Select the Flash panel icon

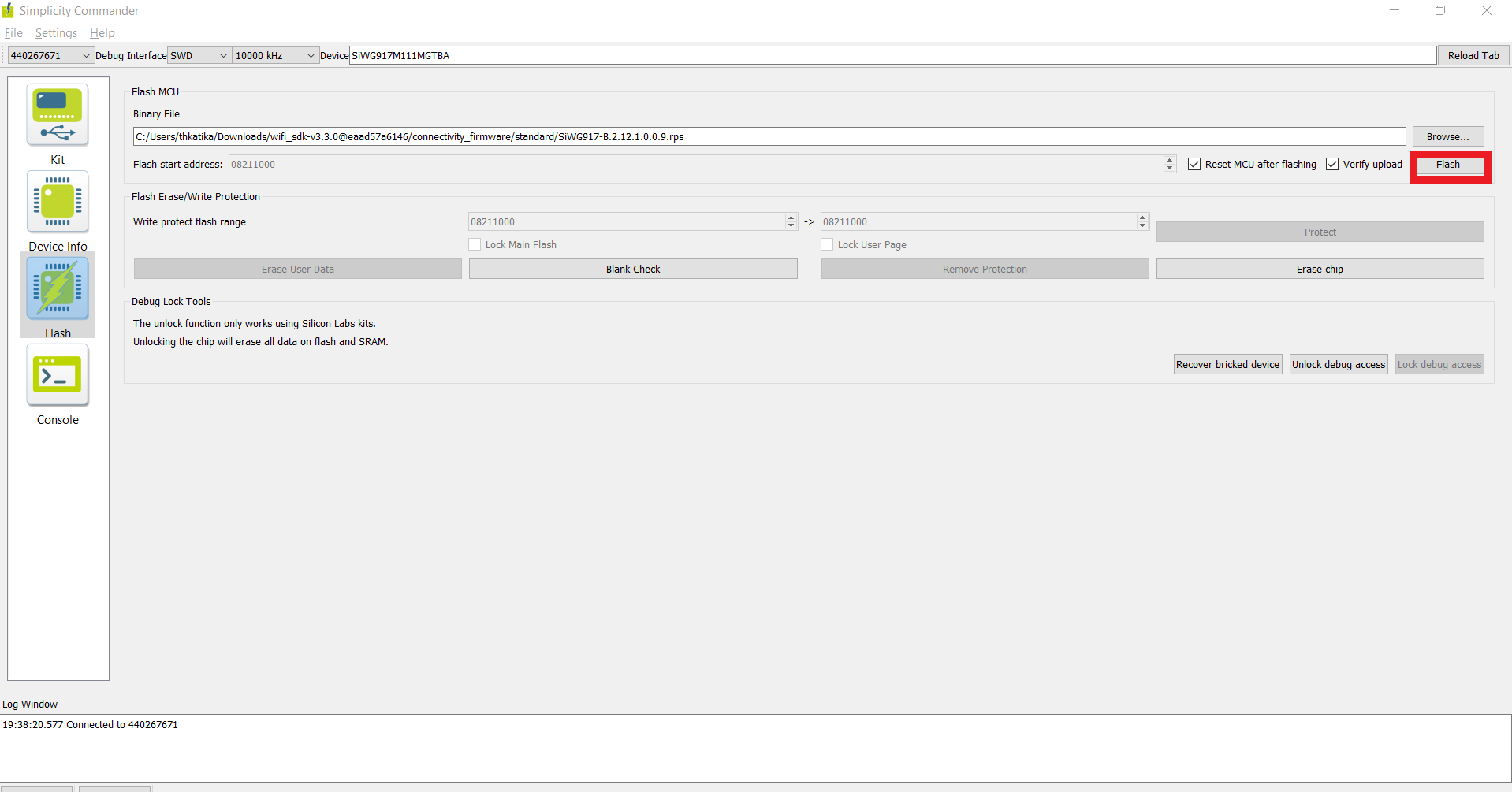point(58,289)
